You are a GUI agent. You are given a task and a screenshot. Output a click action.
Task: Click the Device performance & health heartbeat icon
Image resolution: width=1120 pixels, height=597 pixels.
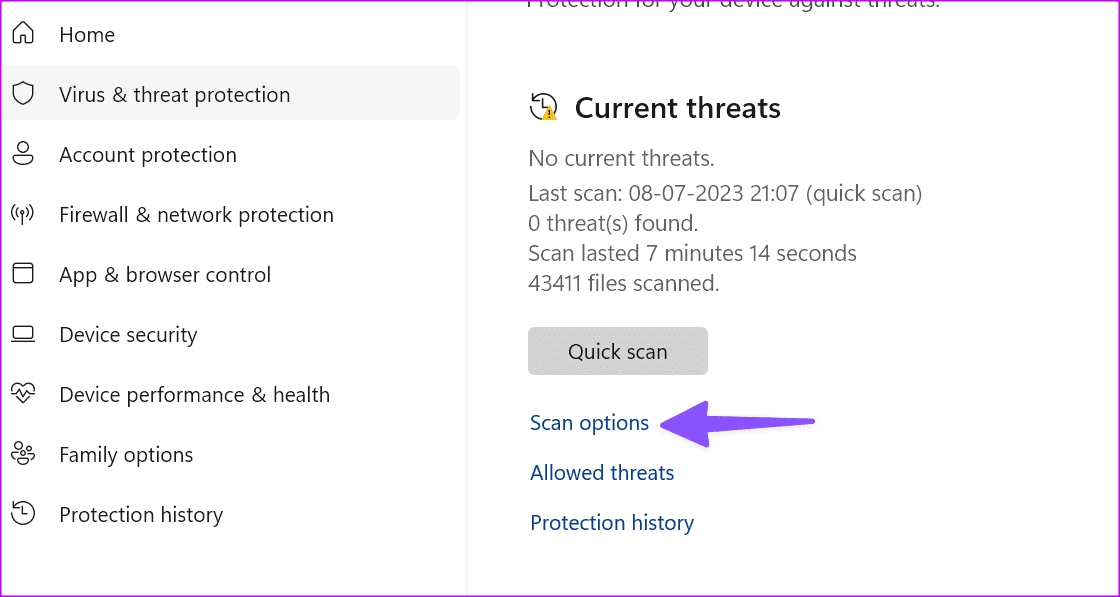[x=22, y=394]
